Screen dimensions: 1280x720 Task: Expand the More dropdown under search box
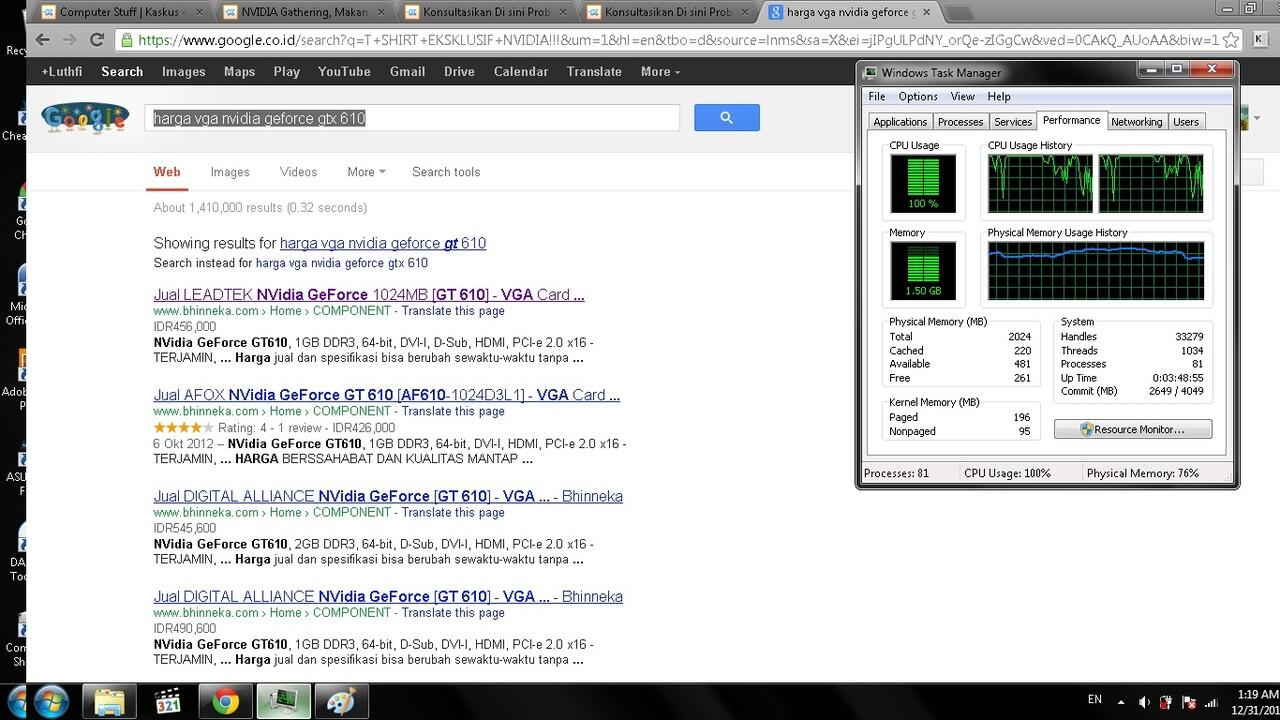coord(366,172)
